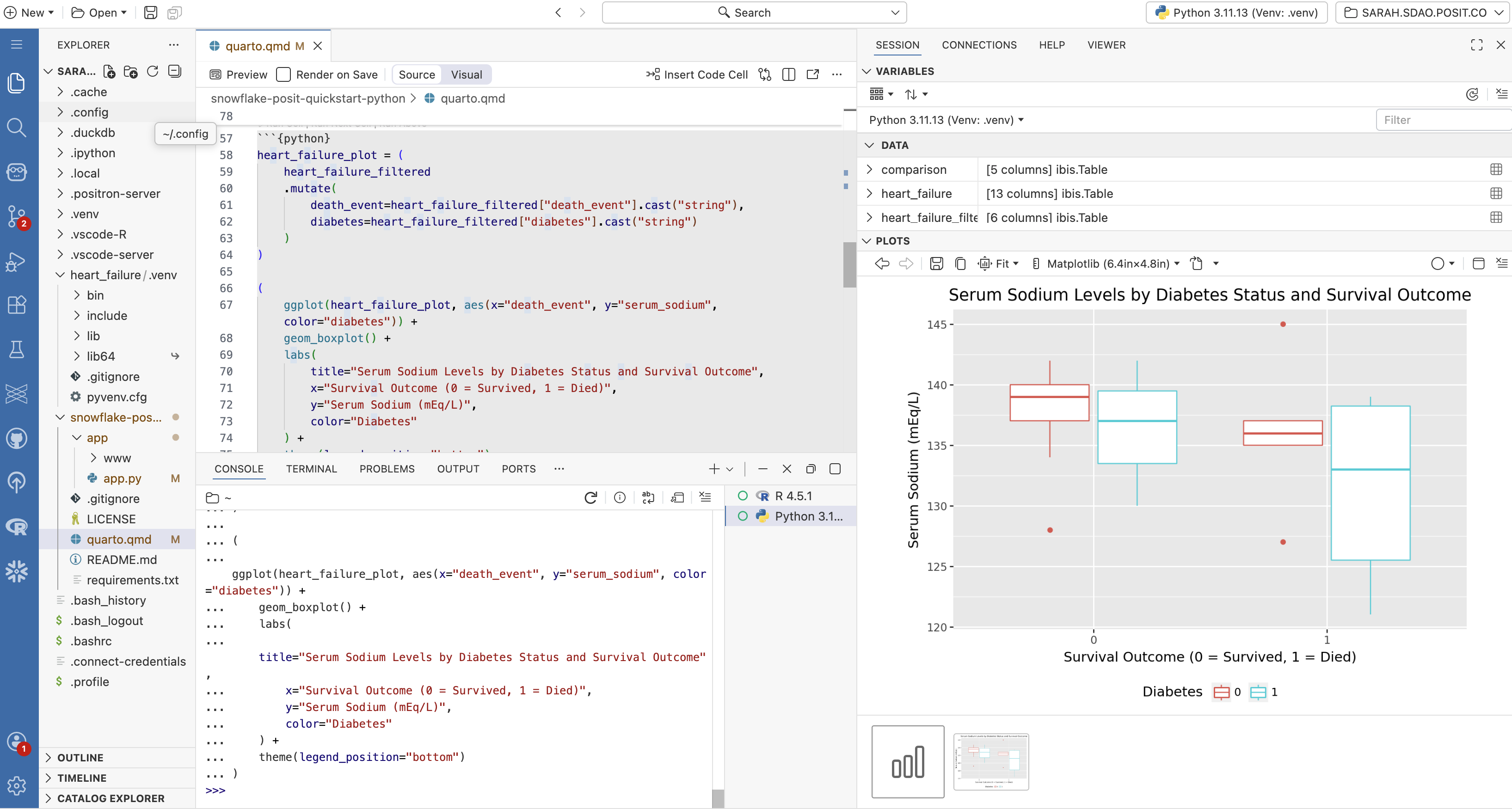View comparison table in Data Explorer

click(1495, 170)
